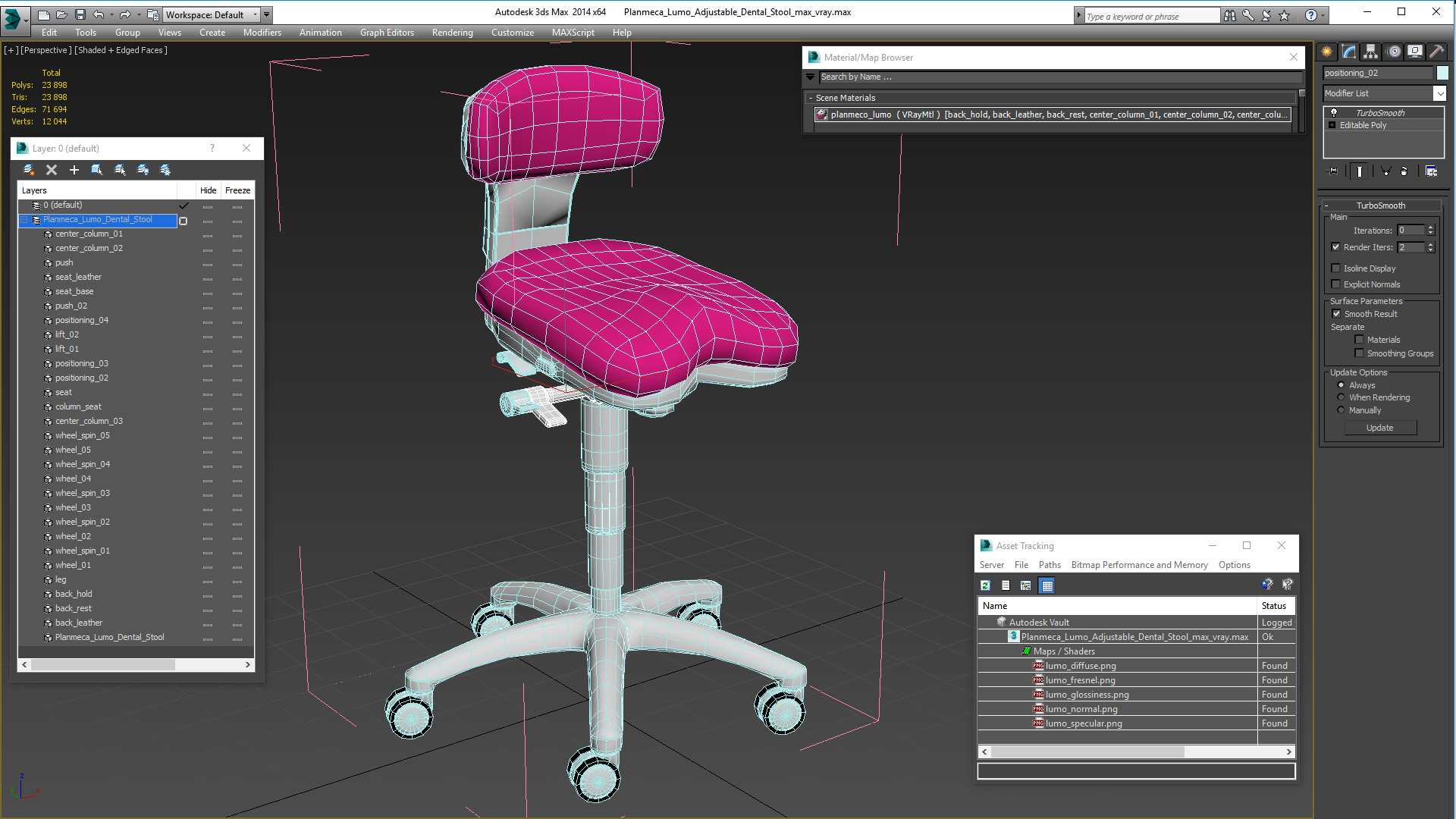
Task: Click Configure Modifier Sets icon
Action: coord(1431,171)
